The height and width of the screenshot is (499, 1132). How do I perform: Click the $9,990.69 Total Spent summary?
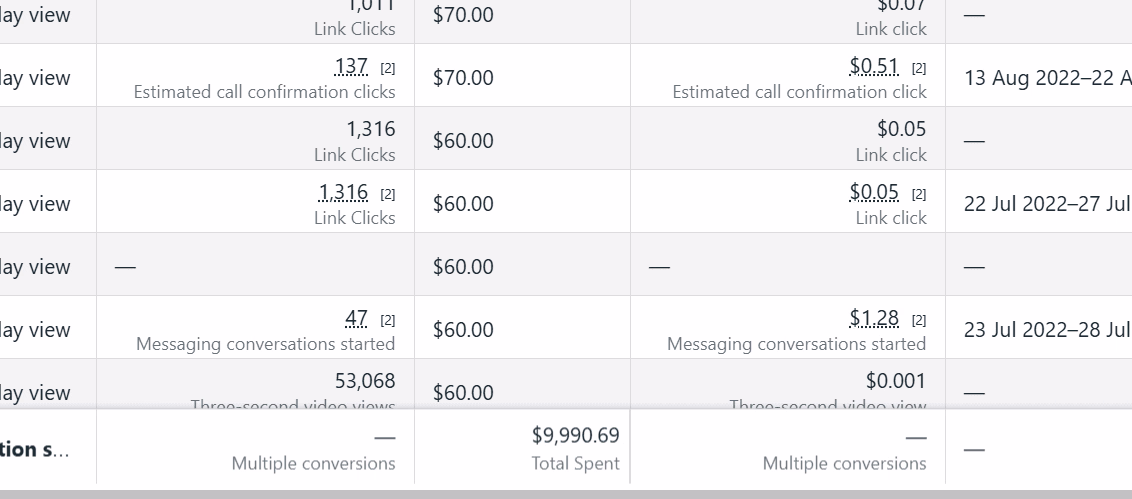pos(575,436)
